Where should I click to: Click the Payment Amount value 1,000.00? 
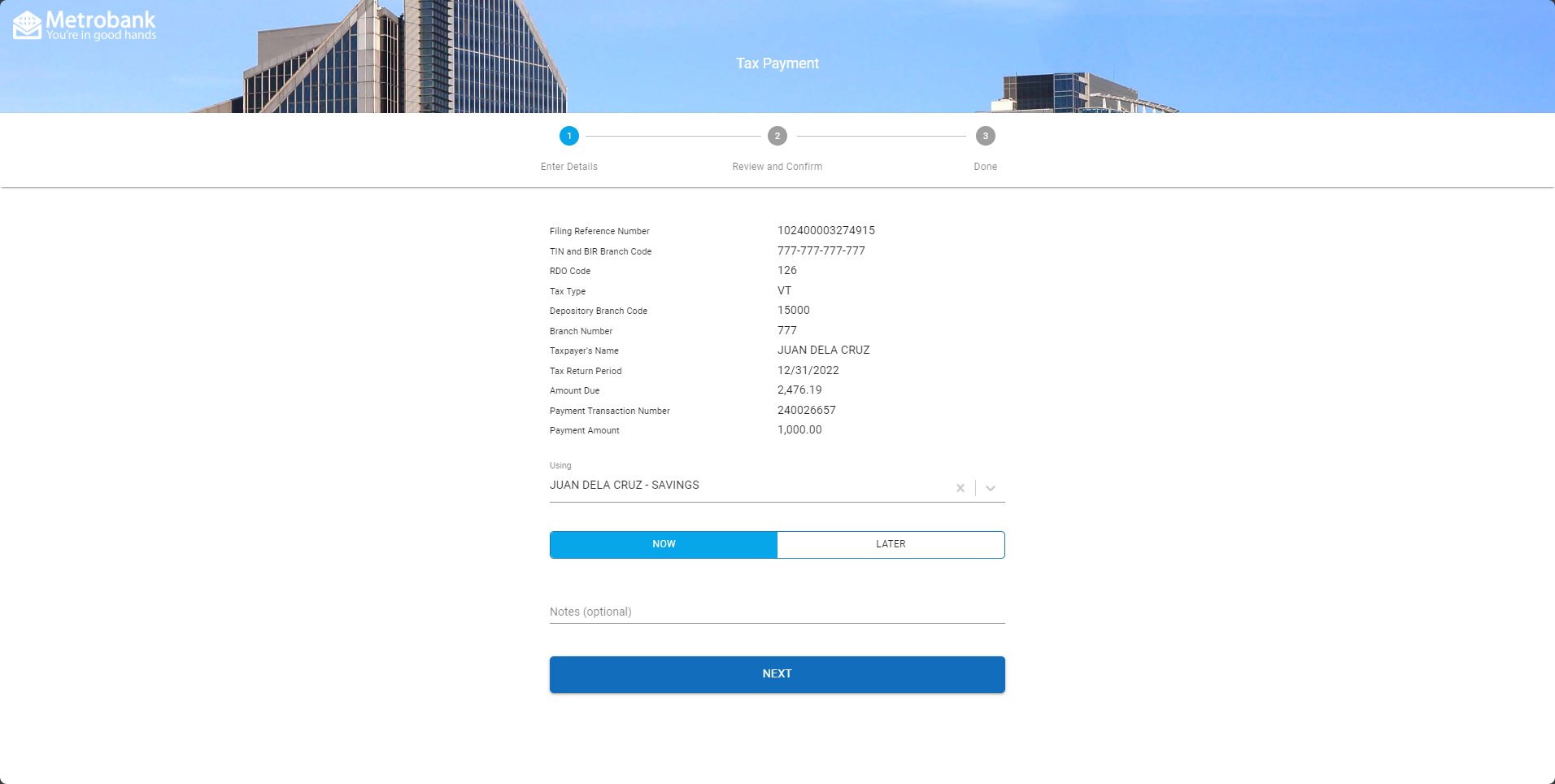point(799,430)
